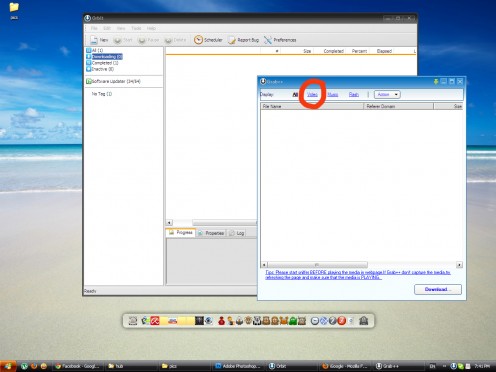Screen dimensions: 496x372
Task: Click the green arrow icon in Grab++ title bar
Action: click(x=436, y=81)
